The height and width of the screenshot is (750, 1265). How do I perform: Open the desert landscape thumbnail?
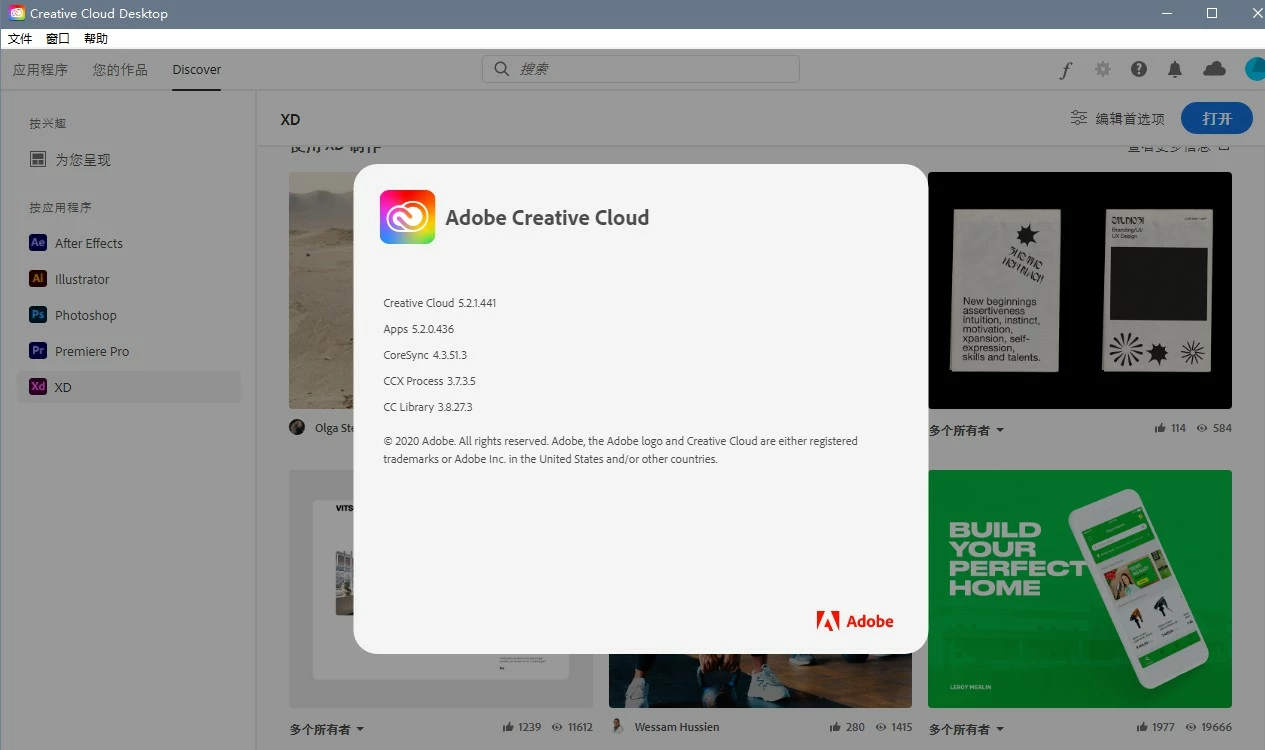click(x=321, y=290)
